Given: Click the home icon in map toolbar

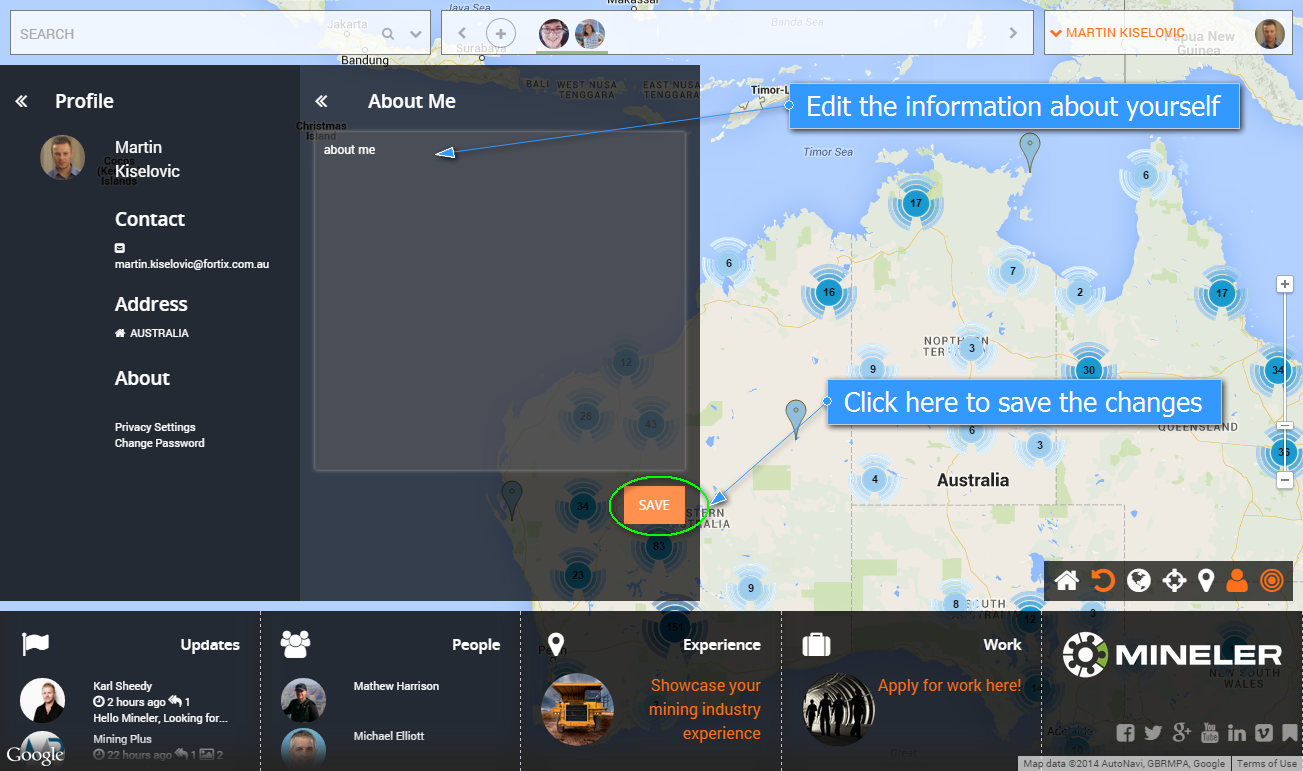Looking at the screenshot, I should (x=1066, y=580).
